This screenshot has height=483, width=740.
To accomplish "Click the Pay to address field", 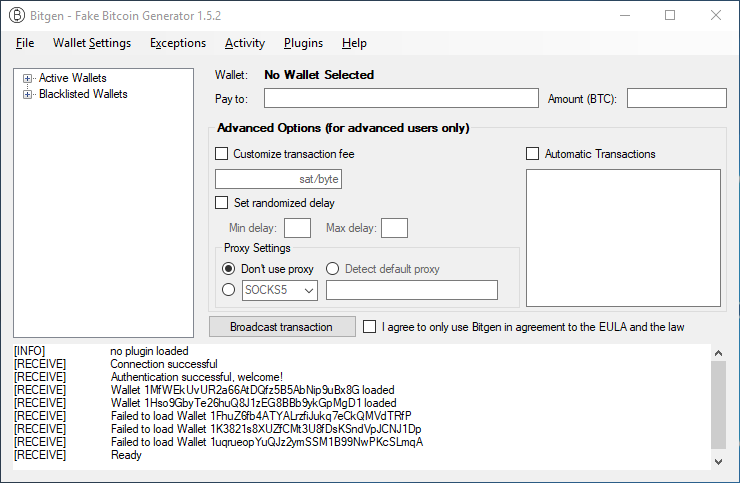I will [401, 98].
